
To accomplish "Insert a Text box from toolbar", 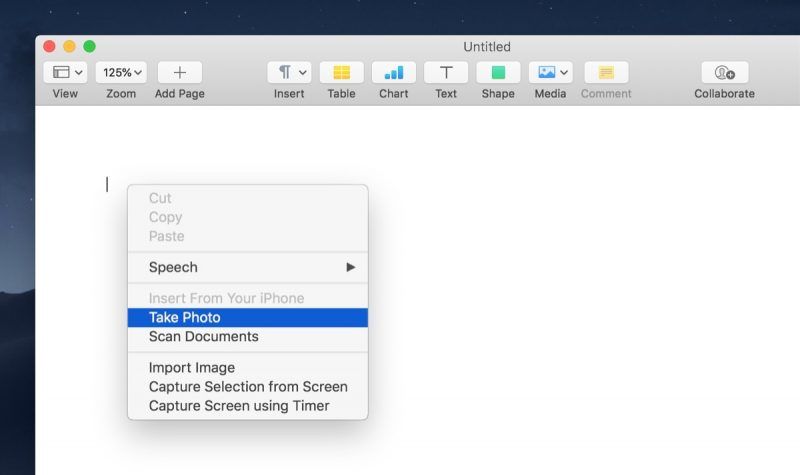I will [446, 72].
